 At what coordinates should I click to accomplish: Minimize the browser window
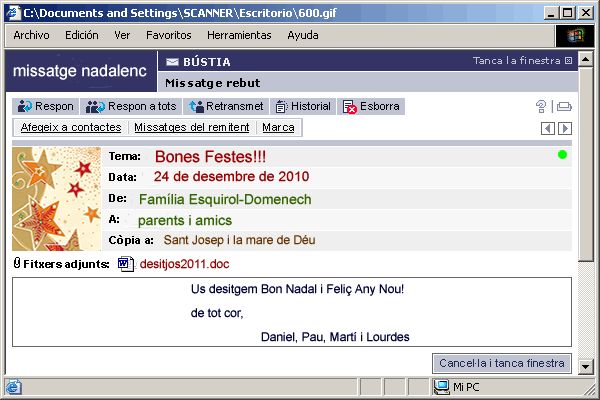coord(551,13)
